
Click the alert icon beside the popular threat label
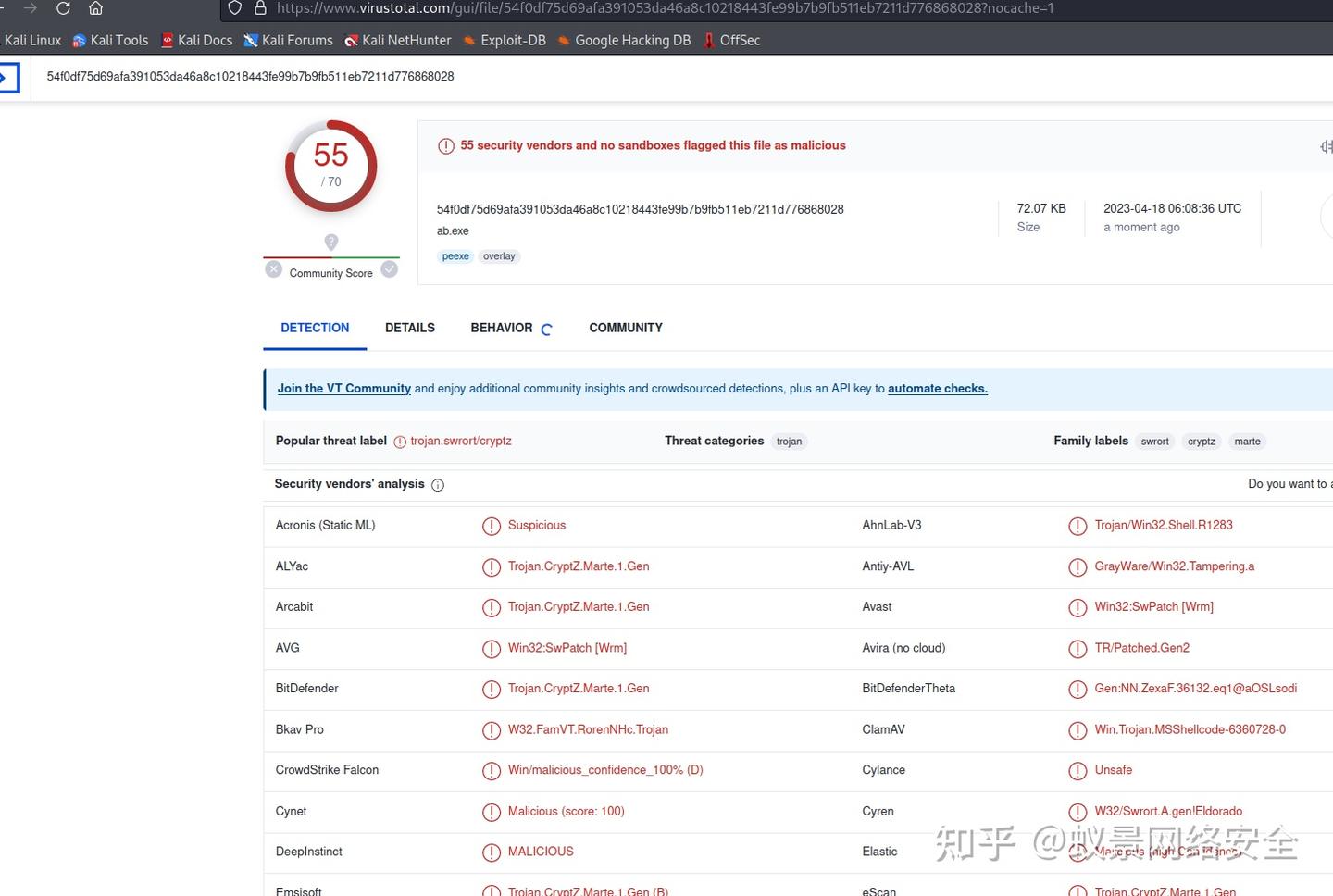click(400, 442)
